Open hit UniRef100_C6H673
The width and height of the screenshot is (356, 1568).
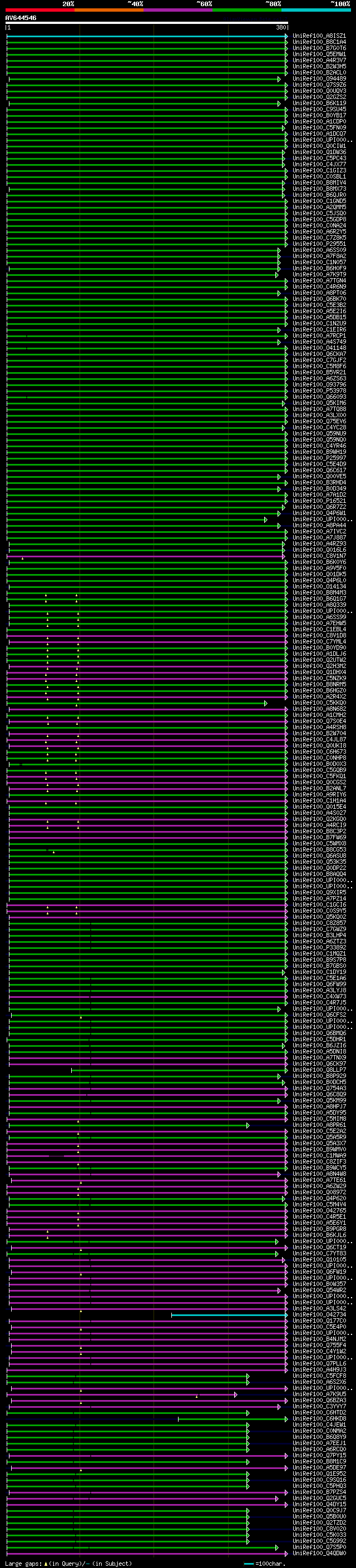click(x=319, y=752)
